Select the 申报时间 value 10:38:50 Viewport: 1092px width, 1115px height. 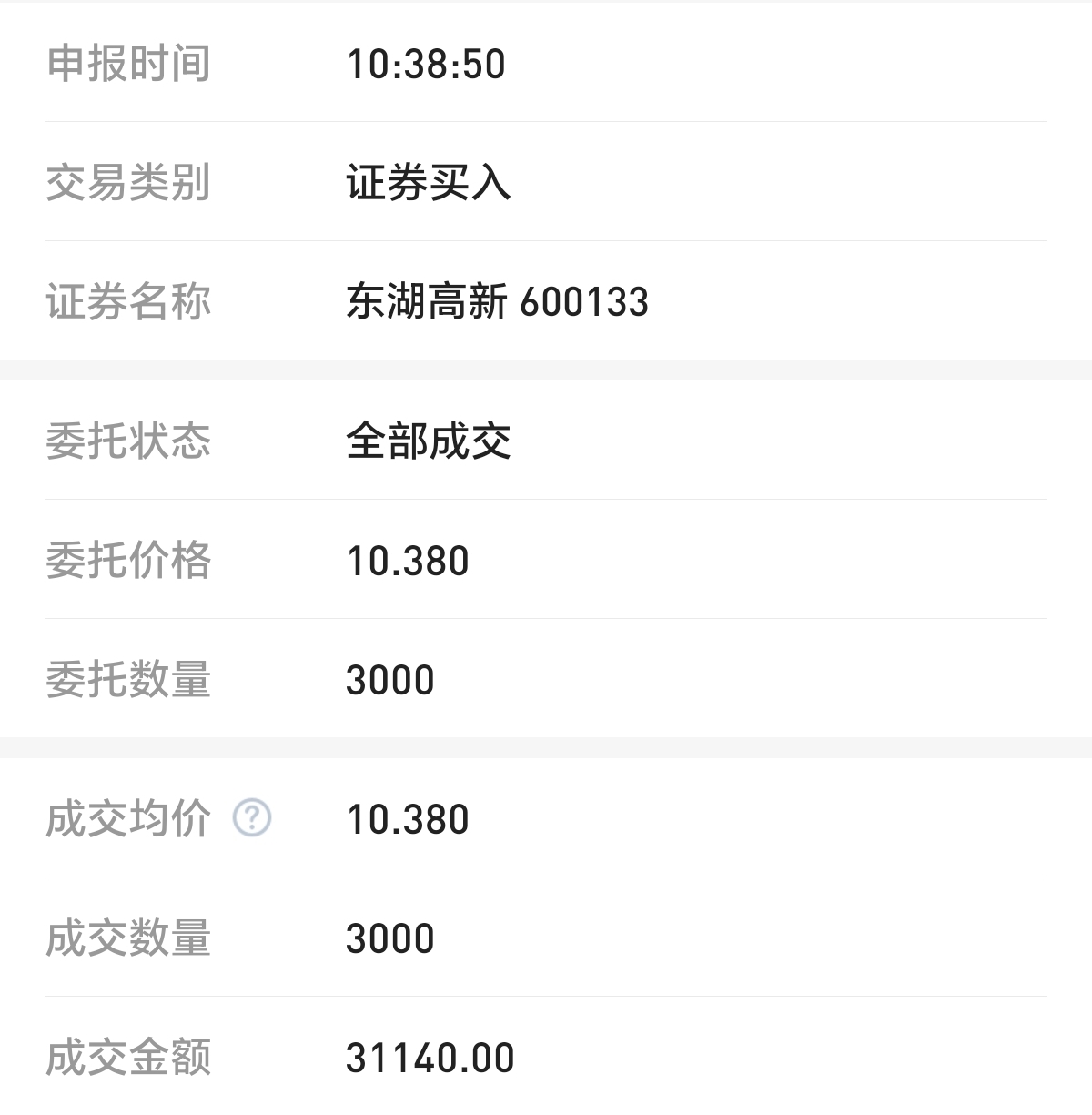tap(426, 64)
